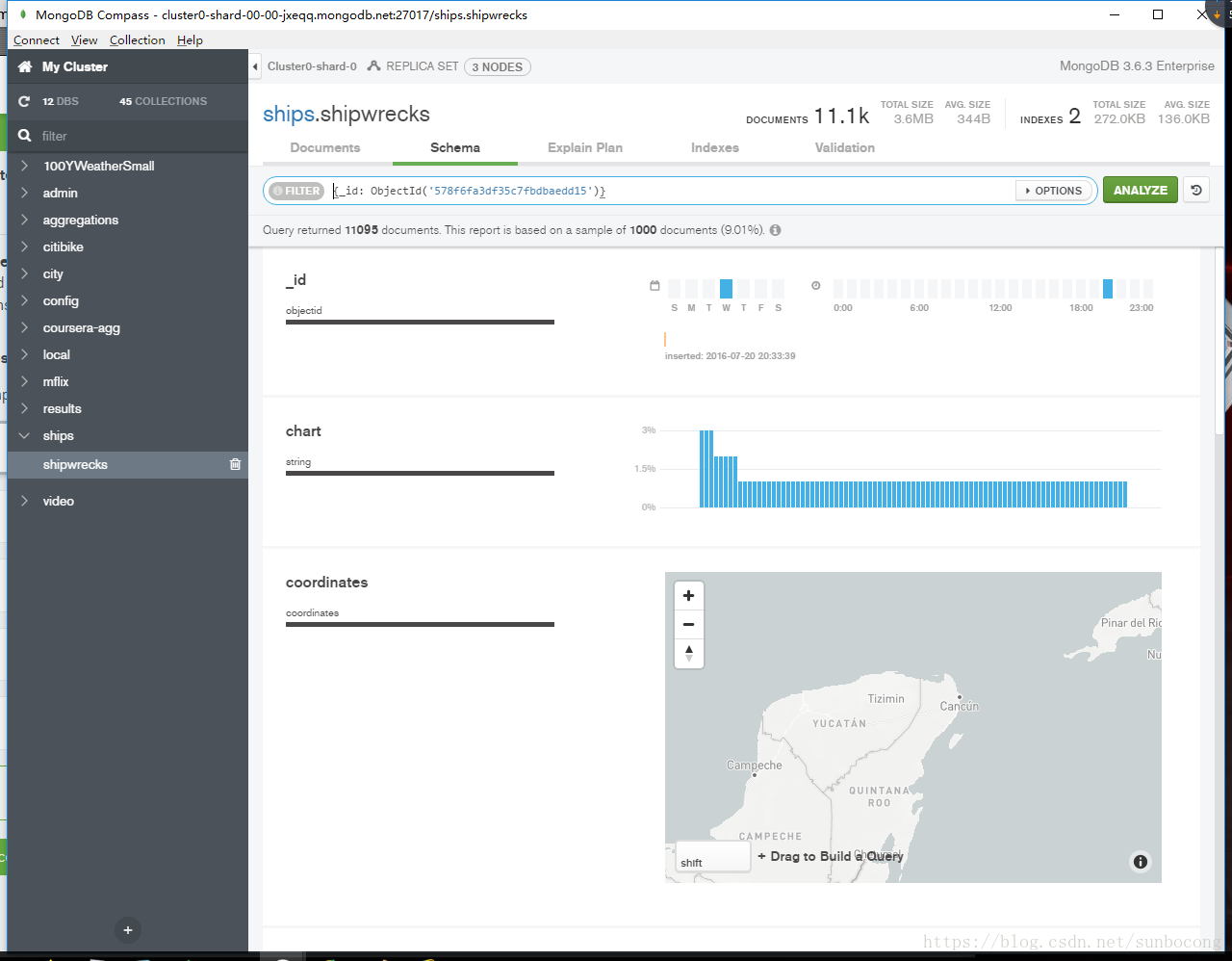The image size is (1232, 961).
Task: Open the View menu
Action: (x=84, y=40)
